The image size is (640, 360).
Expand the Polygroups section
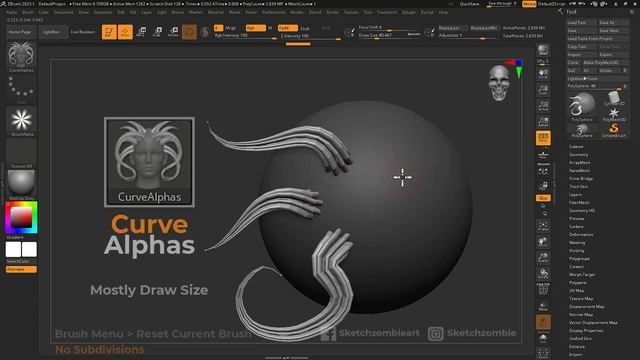point(580,259)
